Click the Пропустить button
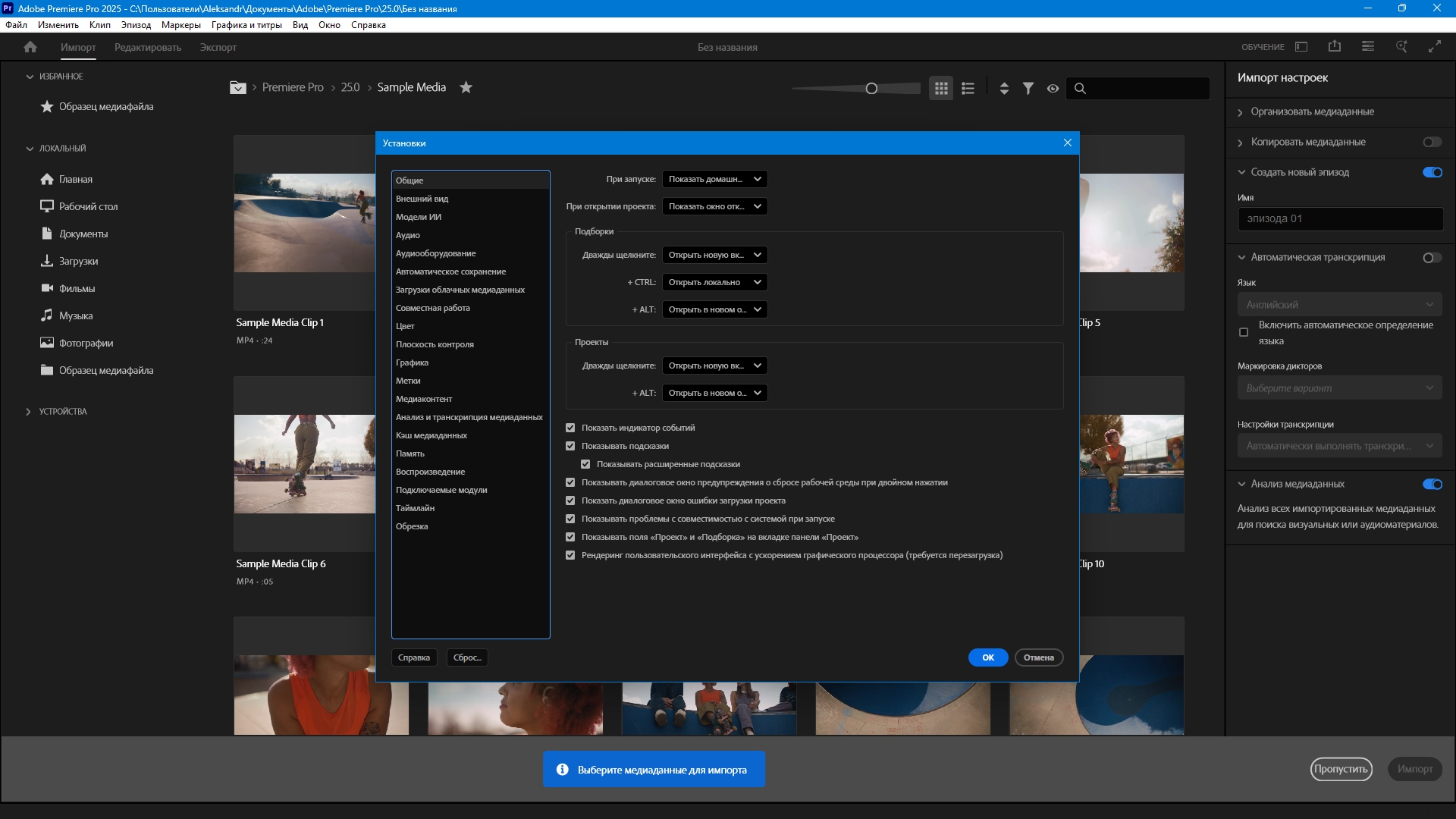The height and width of the screenshot is (819, 1456). point(1341,769)
